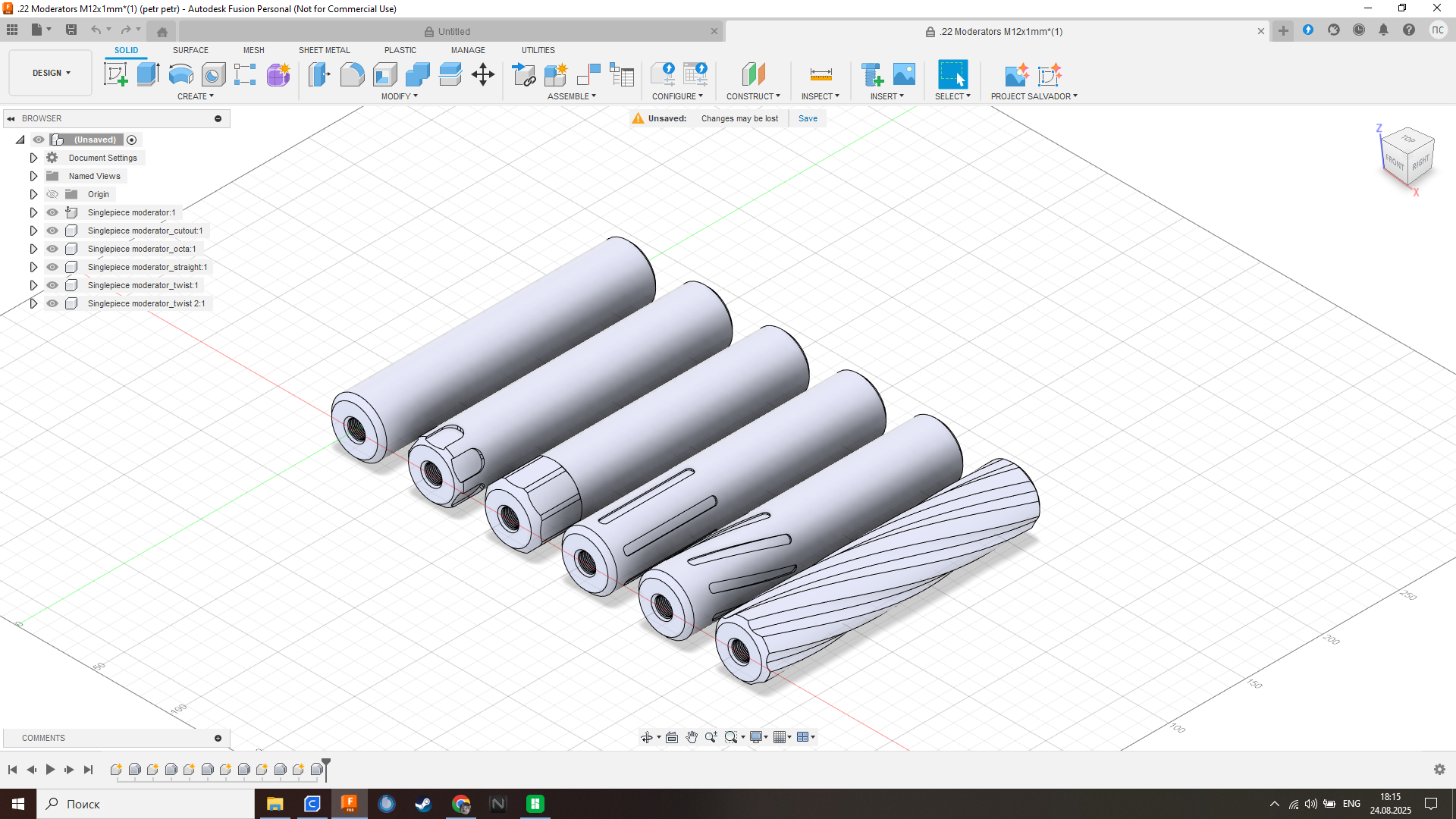Image resolution: width=1456 pixels, height=819 pixels.
Task: Select the Shell tool
Action: 384,74
